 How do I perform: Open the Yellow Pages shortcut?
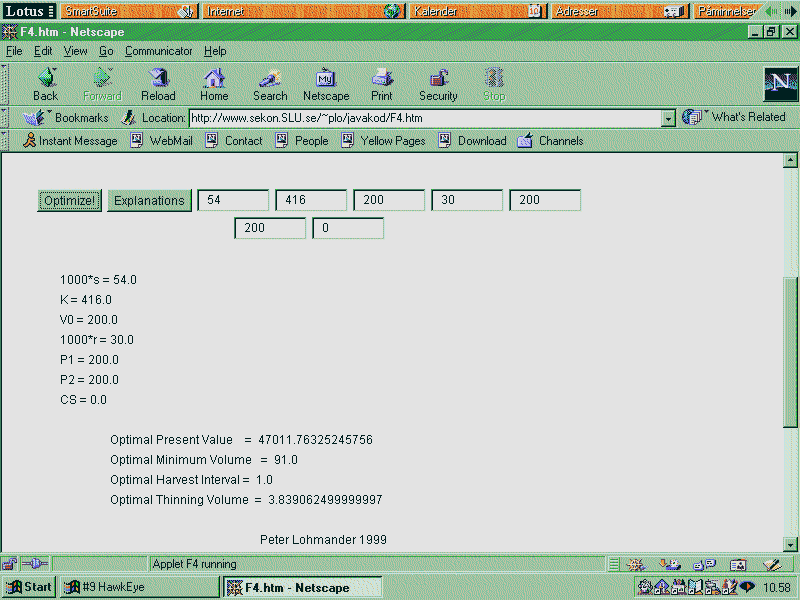pyautogui.click(x=383, y=141)
